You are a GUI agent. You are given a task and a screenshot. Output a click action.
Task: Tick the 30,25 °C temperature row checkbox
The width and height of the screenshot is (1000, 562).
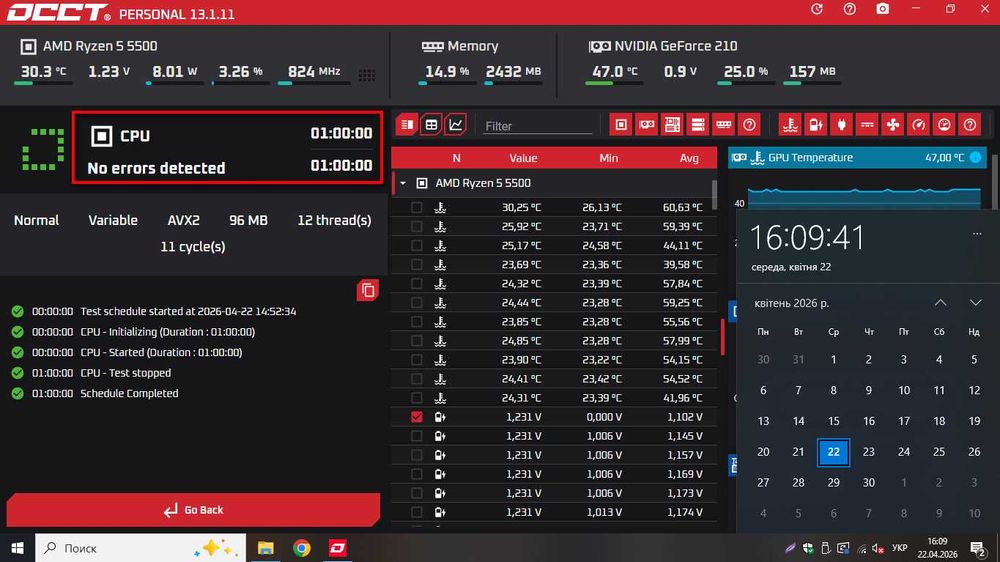click(x=416, y=207)
